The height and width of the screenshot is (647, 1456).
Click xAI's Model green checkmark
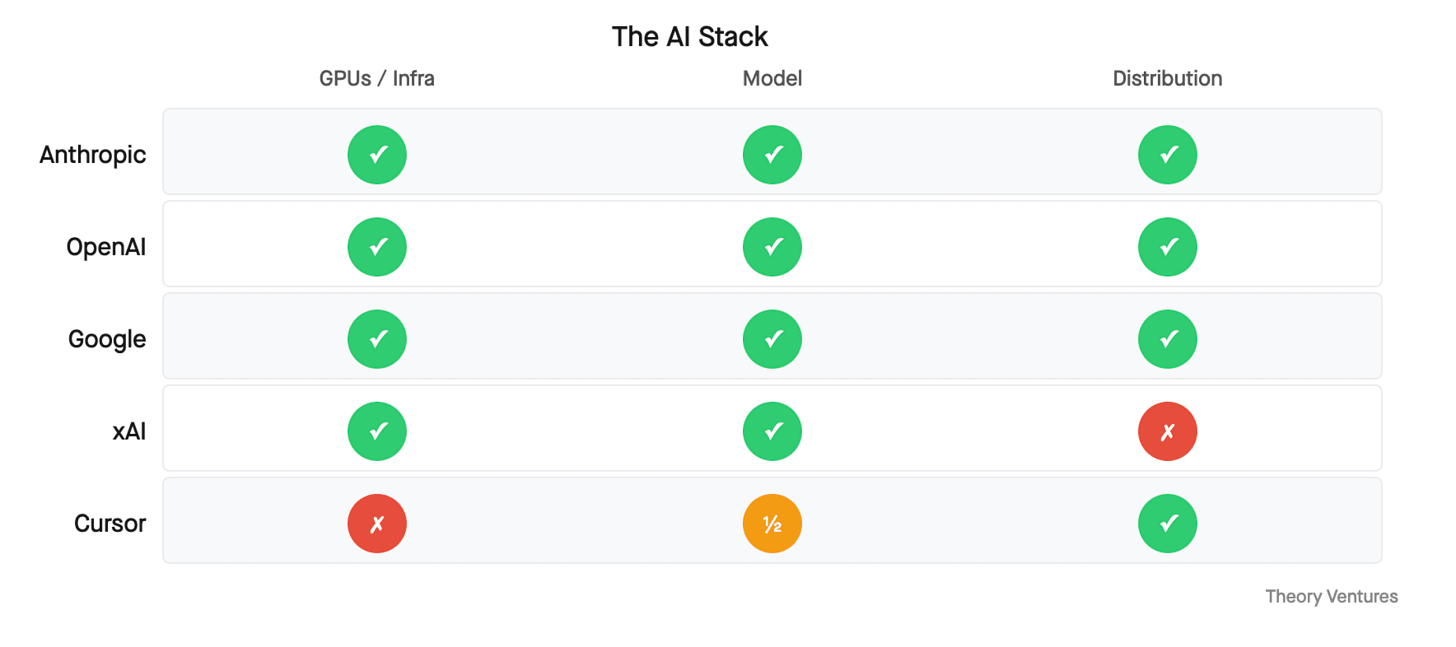pos(772,431)
